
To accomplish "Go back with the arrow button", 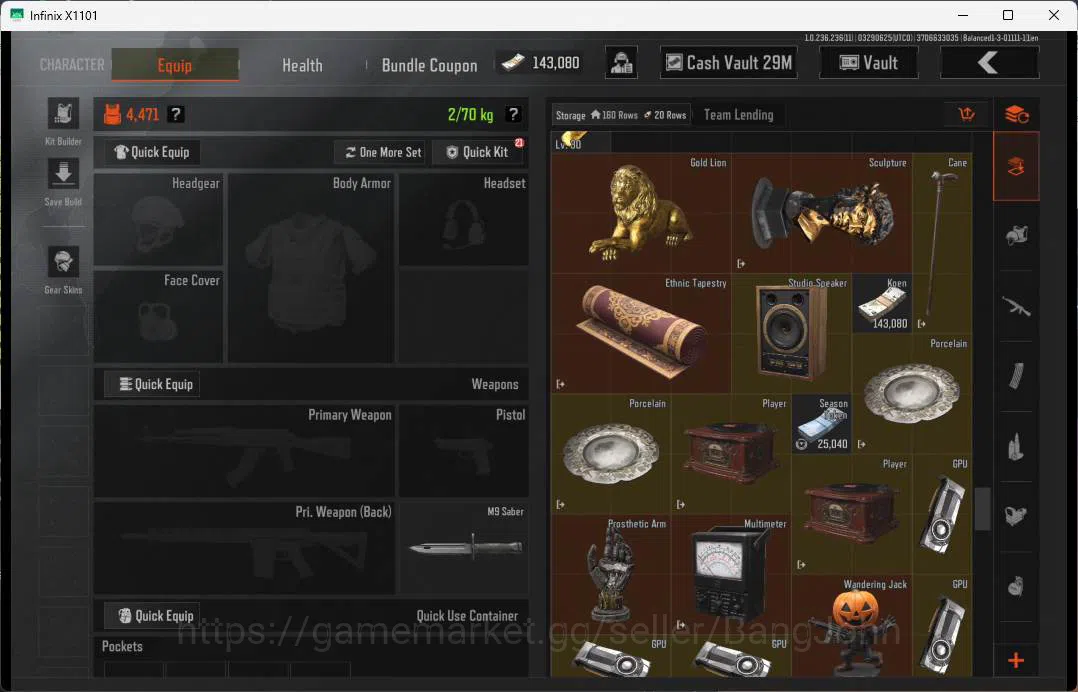I will 989,63.
